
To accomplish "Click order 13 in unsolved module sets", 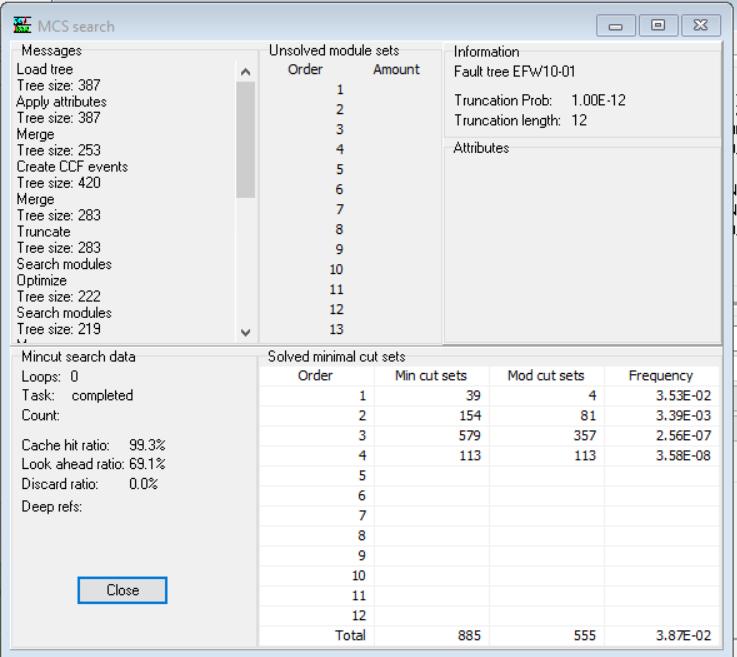I will coord(337,329).
